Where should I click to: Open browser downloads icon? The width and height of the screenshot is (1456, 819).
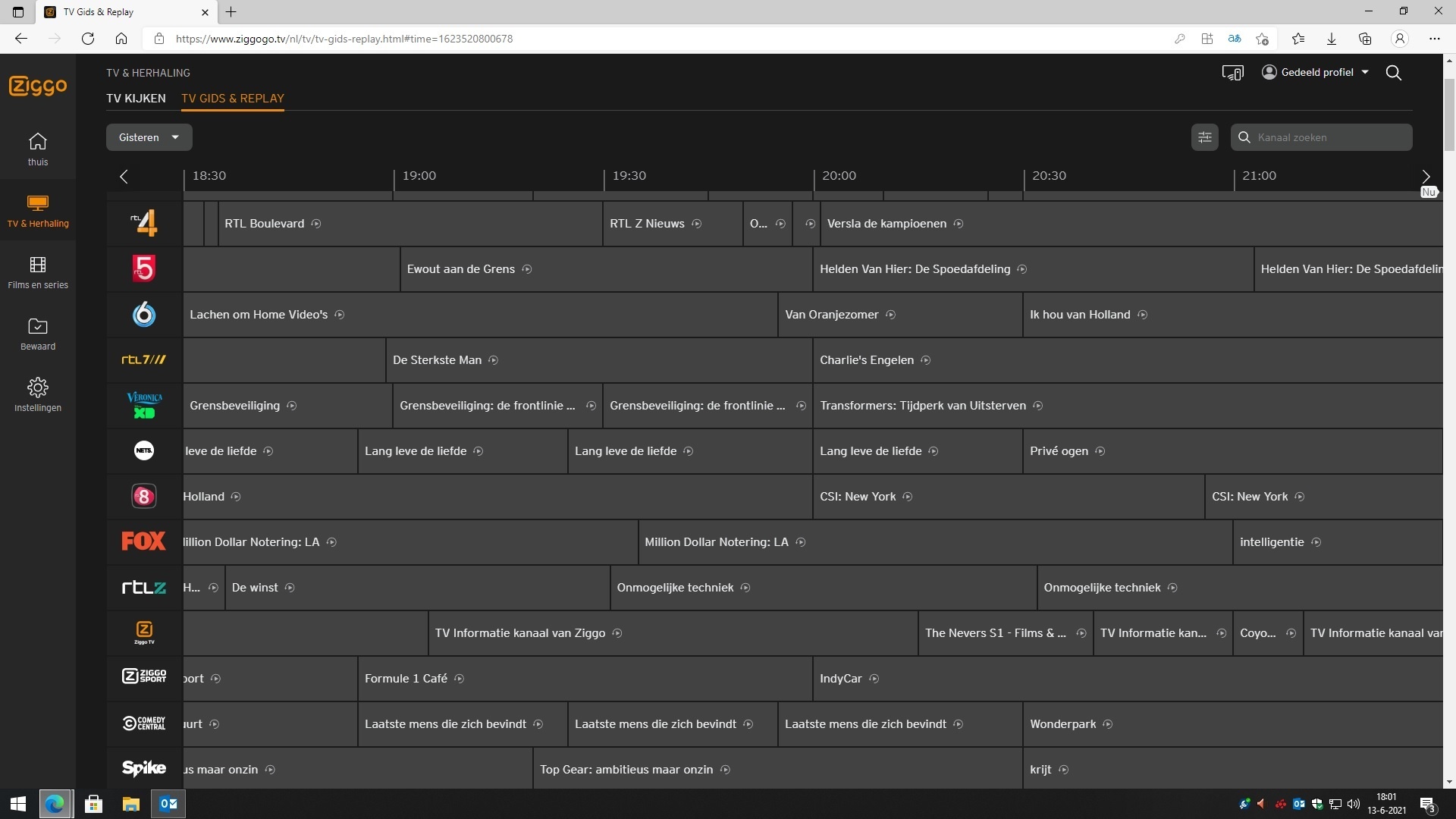(x=1331, y=39)
